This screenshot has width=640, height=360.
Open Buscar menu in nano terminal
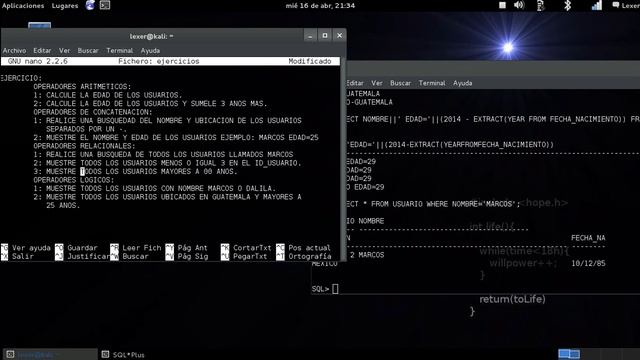point(88,51)
